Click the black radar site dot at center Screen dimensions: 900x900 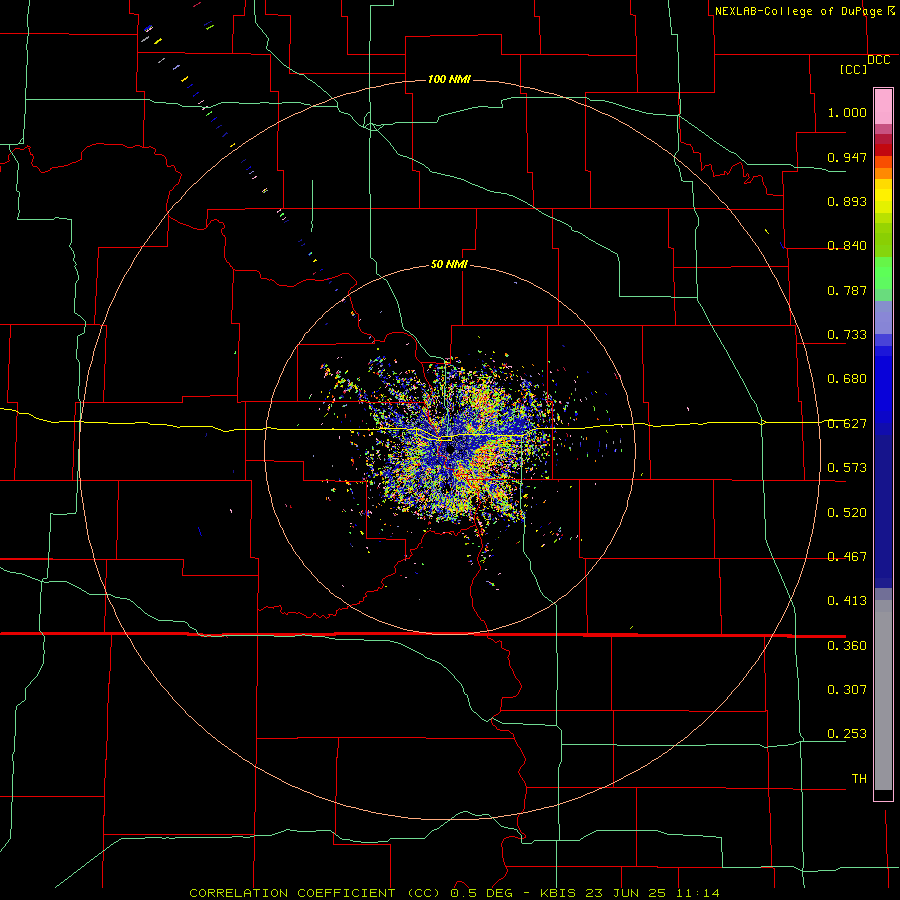click(x=451, y=449)
